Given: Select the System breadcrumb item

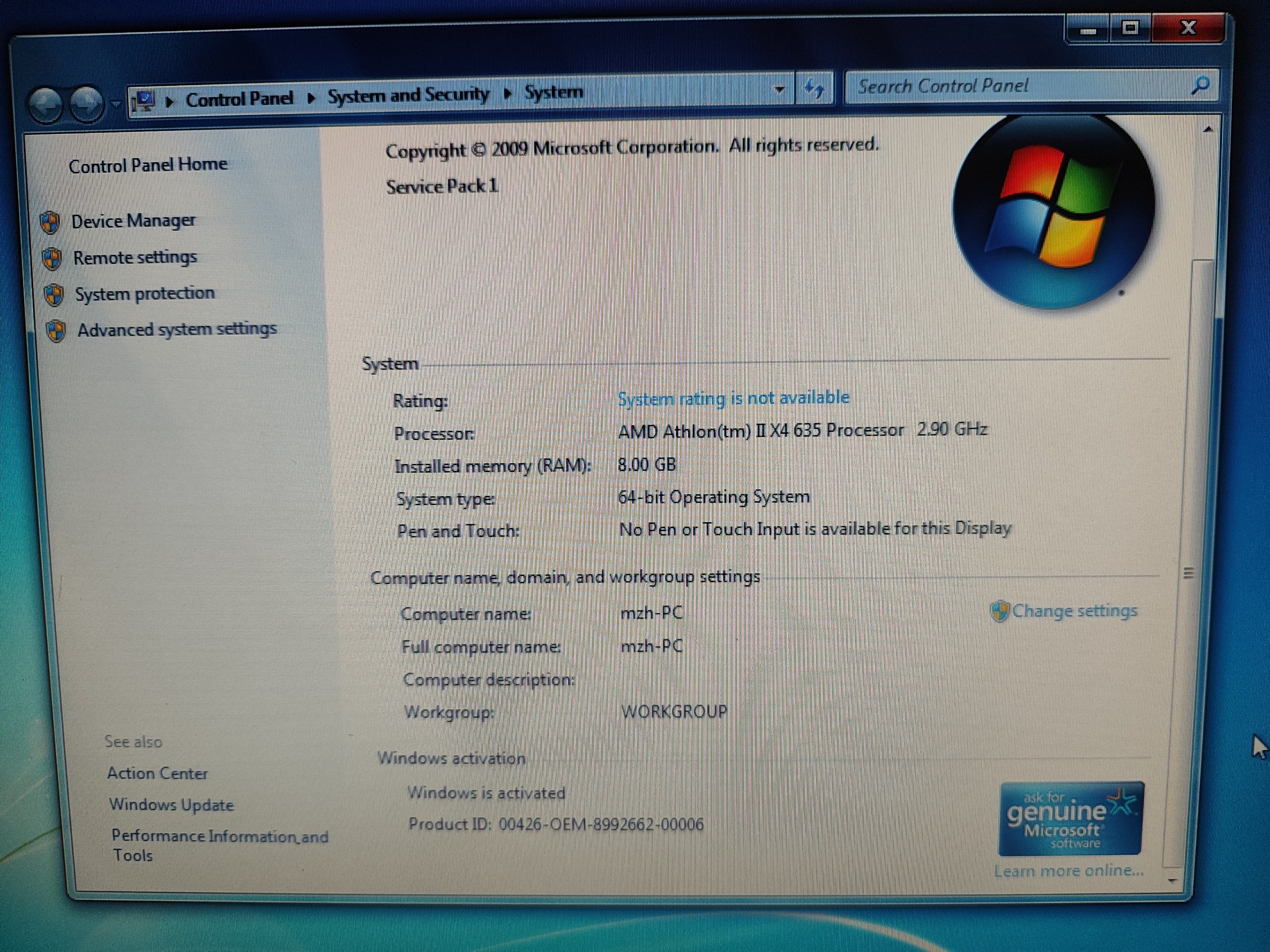Looking at the screenshot, I should (554, 92).
